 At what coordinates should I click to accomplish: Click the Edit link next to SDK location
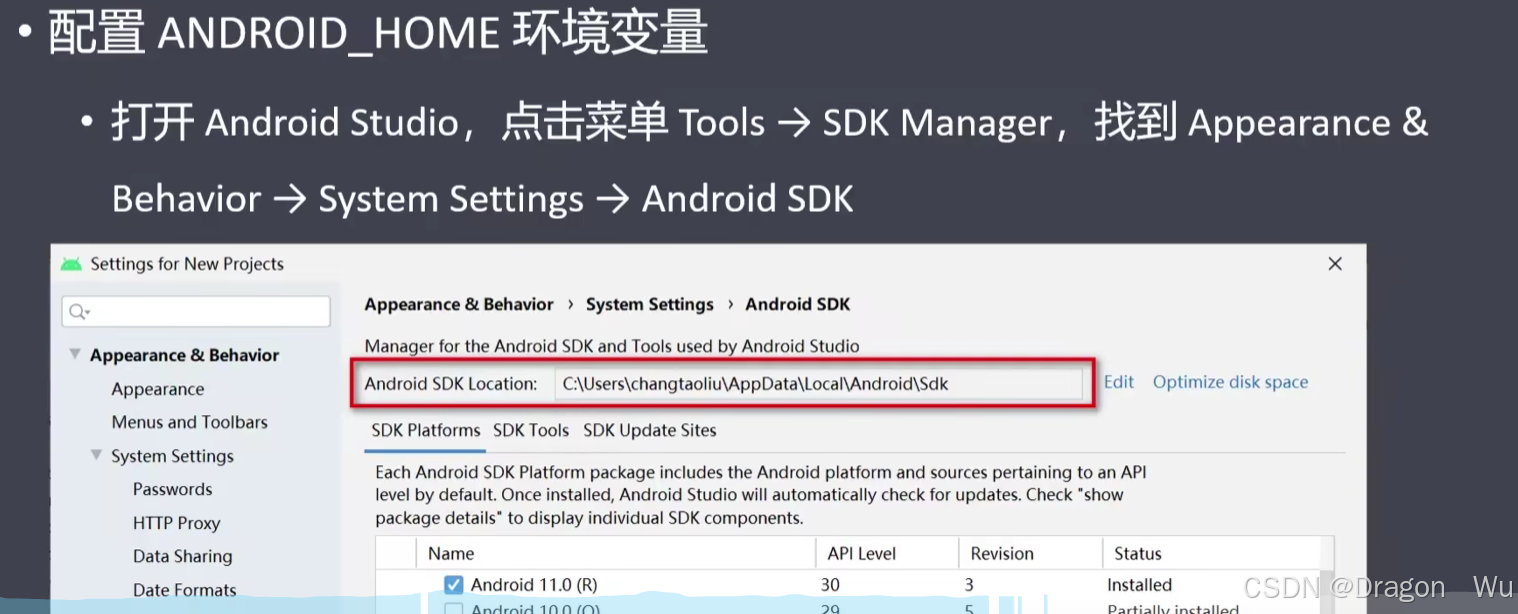(1118, 382)
